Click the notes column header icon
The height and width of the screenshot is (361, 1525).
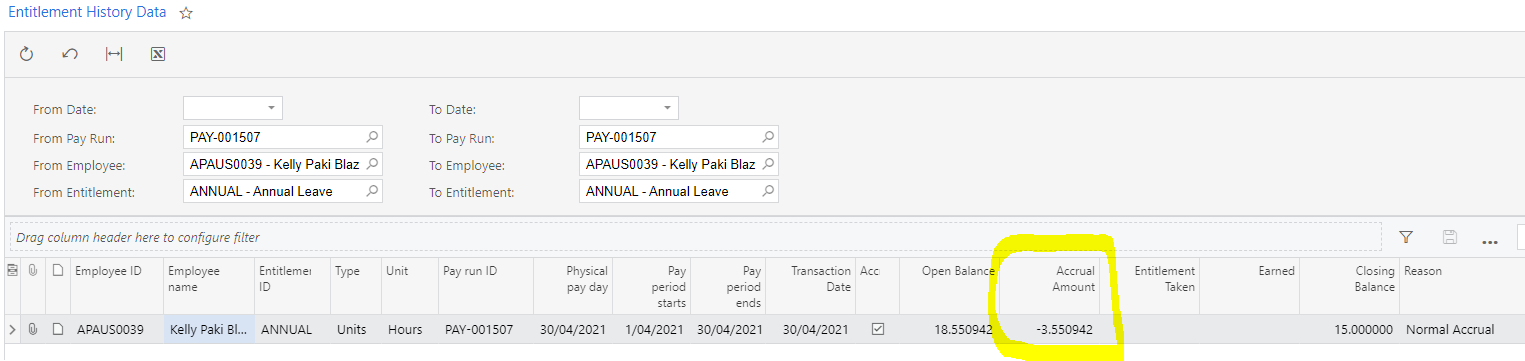pyautogui.click(x=57, y=271)
